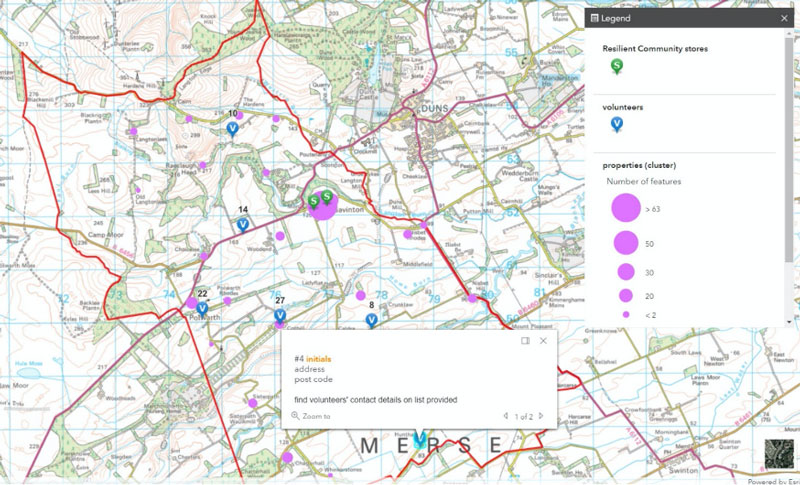Click the '50' legend cluster circle
This screenshot has width=800, height=485.
[626, 242]
